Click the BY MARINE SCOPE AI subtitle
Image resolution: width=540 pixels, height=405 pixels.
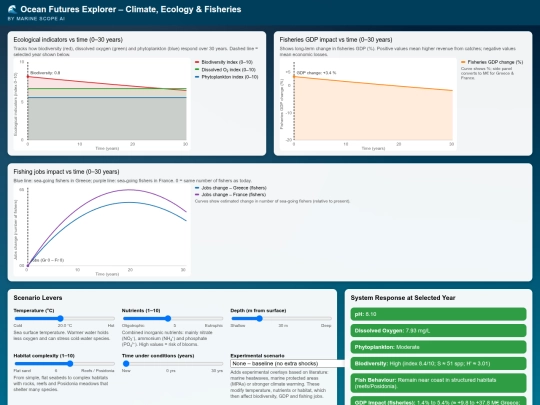tap(36, 19)
